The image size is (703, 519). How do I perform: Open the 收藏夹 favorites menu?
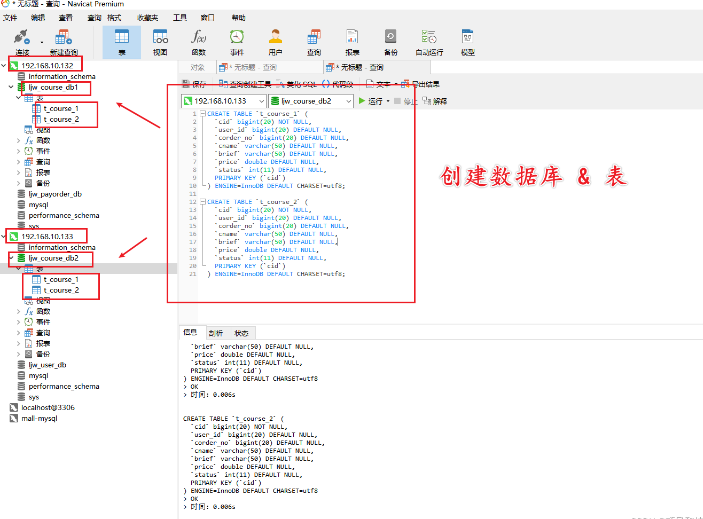[148, 17]
